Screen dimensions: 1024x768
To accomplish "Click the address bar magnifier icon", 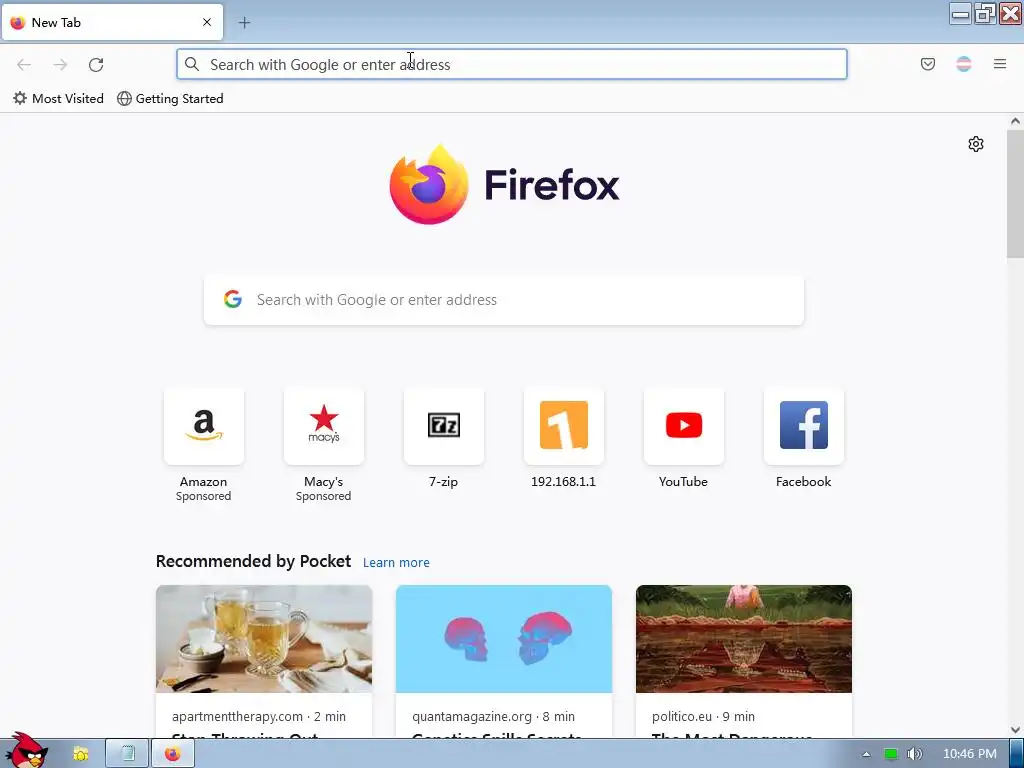I will pos(192,64).
